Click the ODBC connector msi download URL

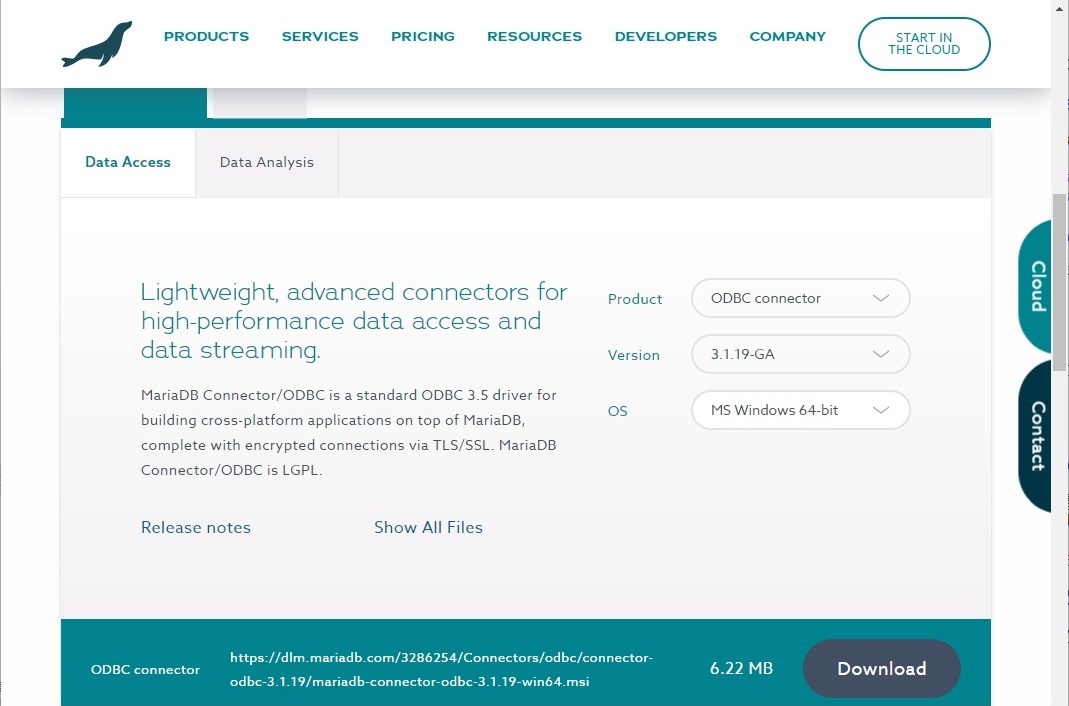pyautogui.click(x=441, y=669)
